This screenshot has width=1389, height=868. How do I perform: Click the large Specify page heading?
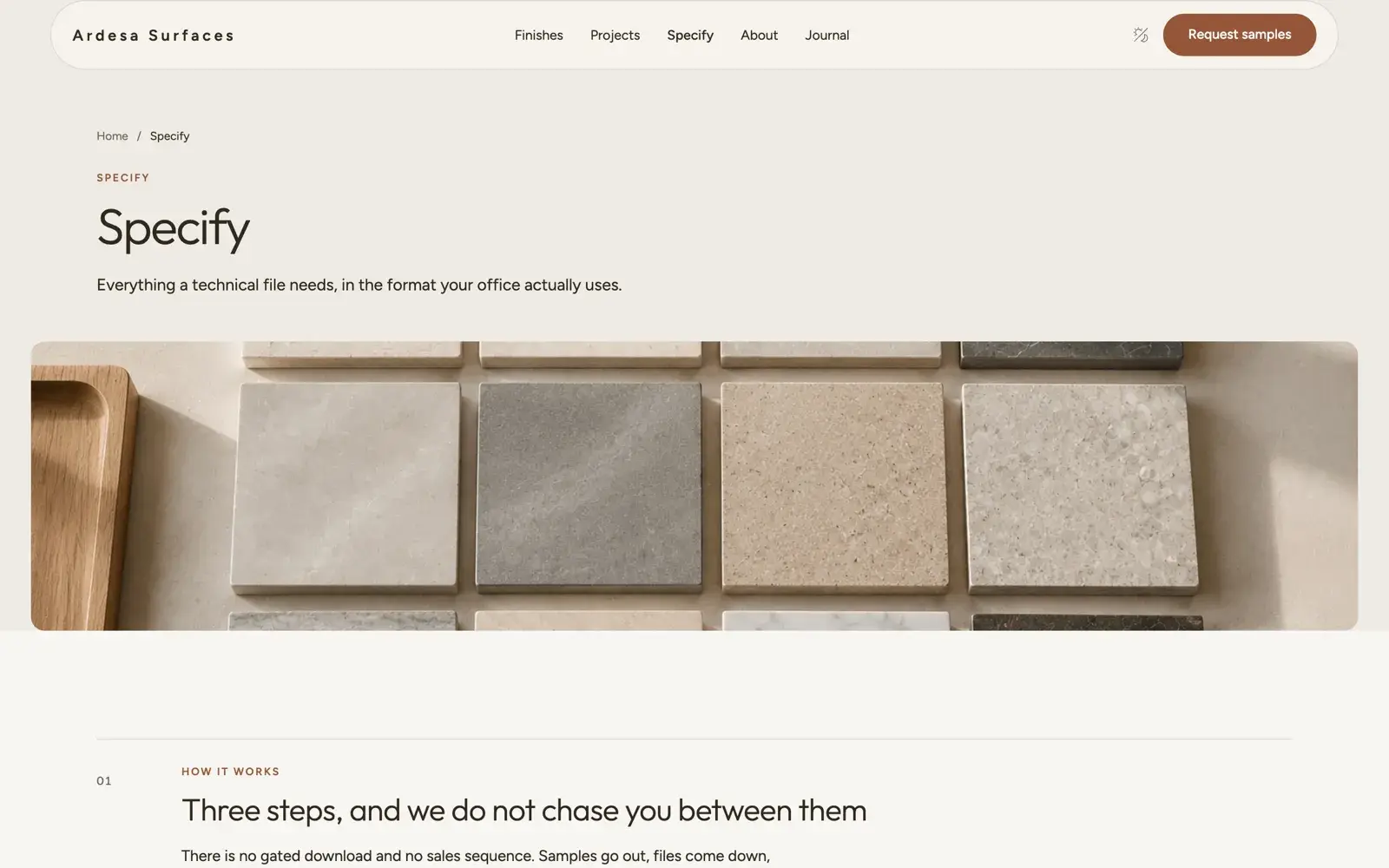173,228
